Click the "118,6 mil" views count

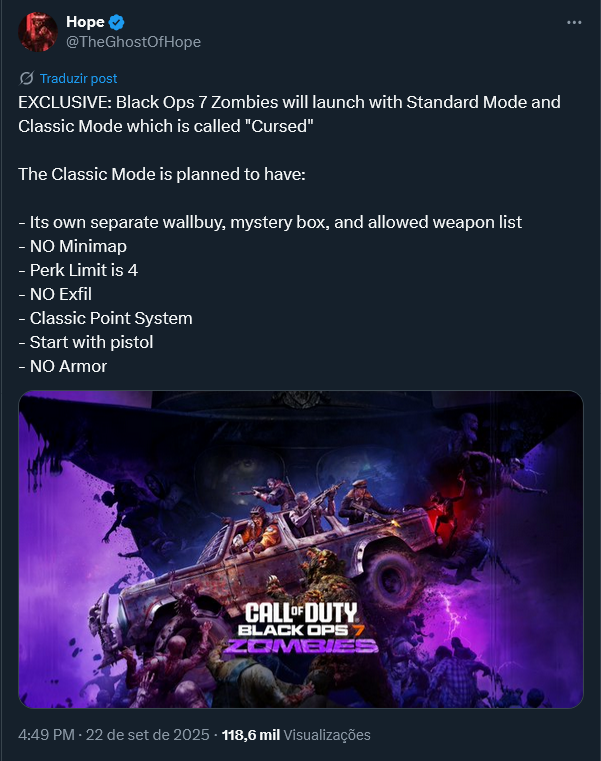[251, 735]
